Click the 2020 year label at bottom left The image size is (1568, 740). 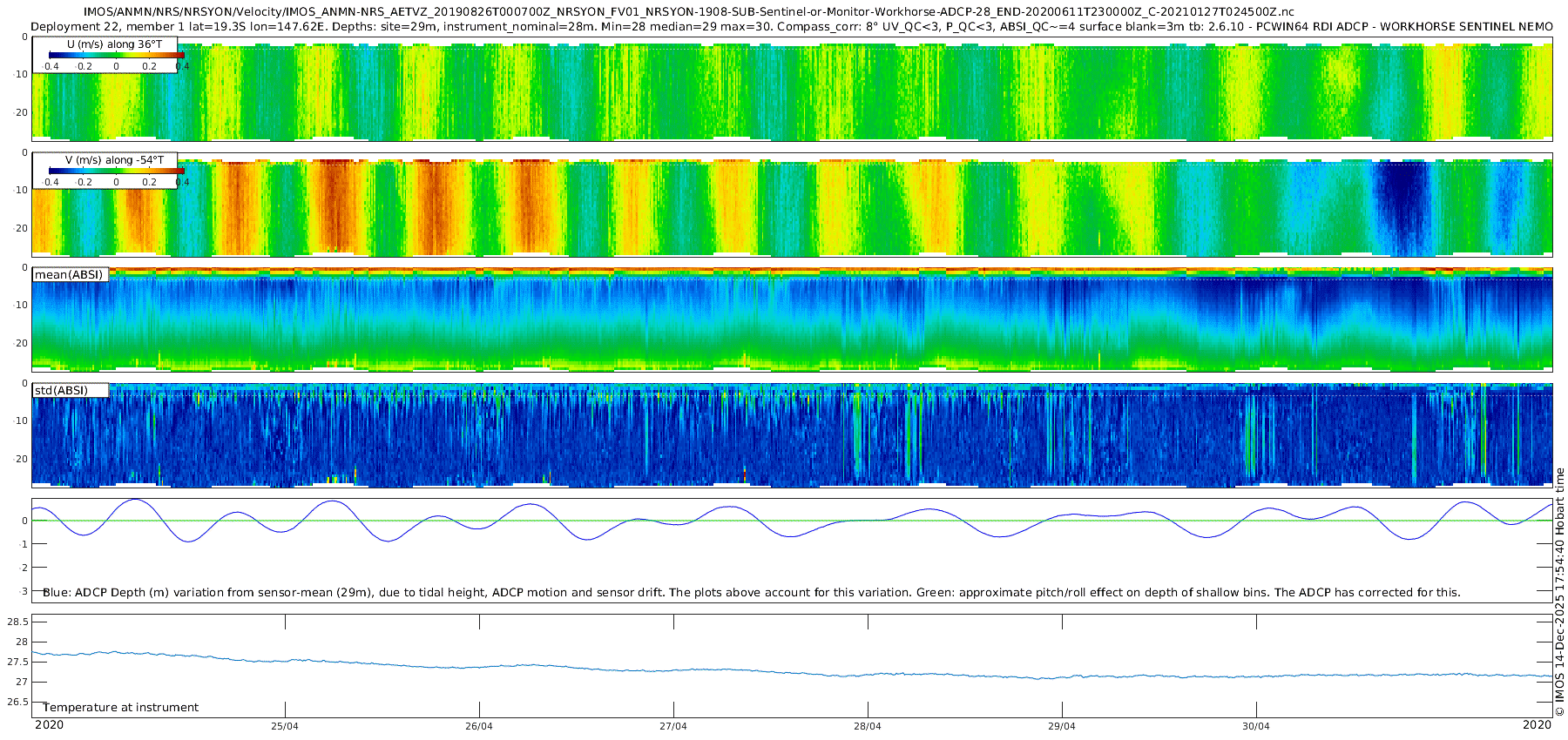pos(49,725)
